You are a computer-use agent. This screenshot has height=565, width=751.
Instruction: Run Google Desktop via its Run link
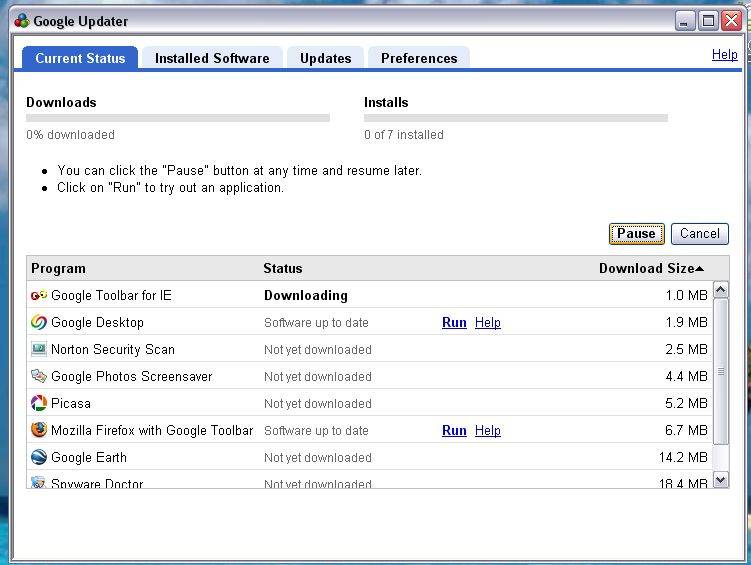click(454, 323)
